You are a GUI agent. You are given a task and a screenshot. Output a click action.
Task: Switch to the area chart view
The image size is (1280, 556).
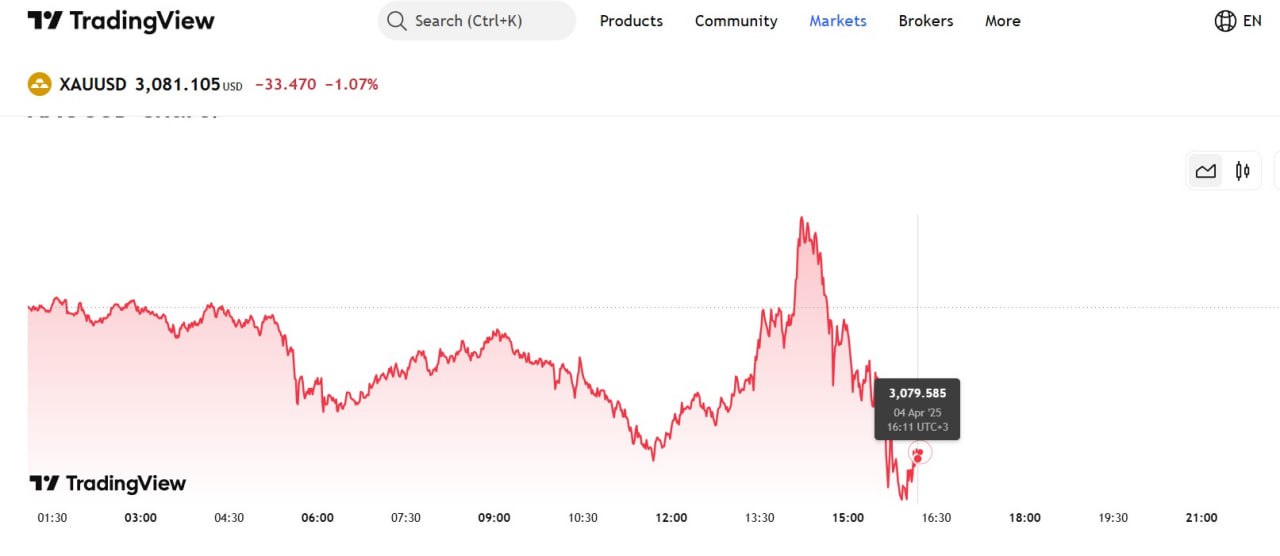pyautogui.click(x=1205, y=171)
